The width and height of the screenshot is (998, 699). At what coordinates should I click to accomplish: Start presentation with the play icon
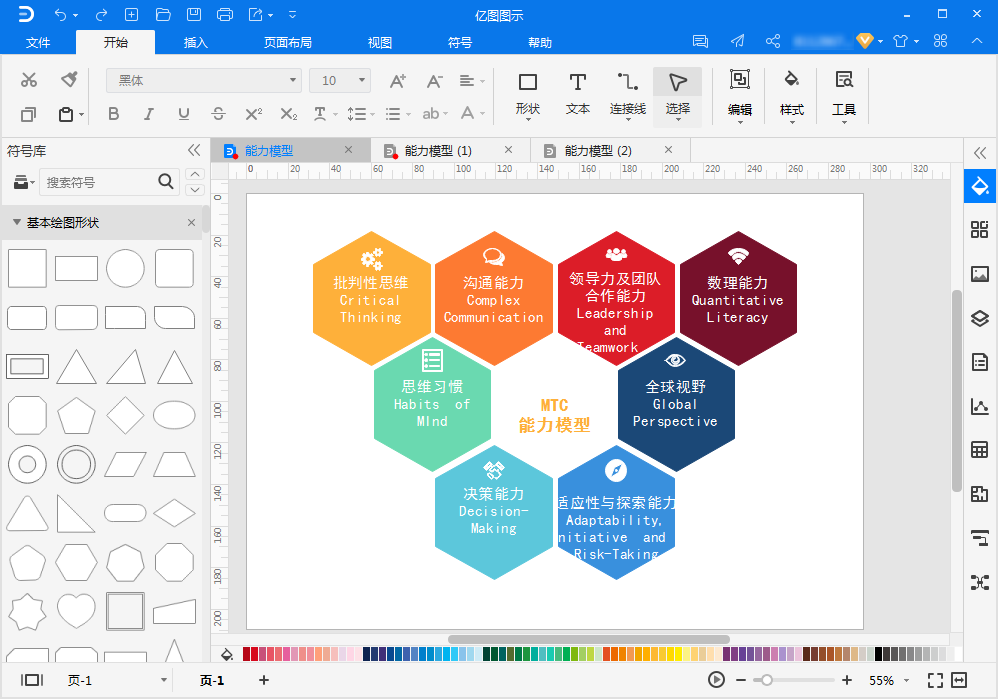[716, 680]
